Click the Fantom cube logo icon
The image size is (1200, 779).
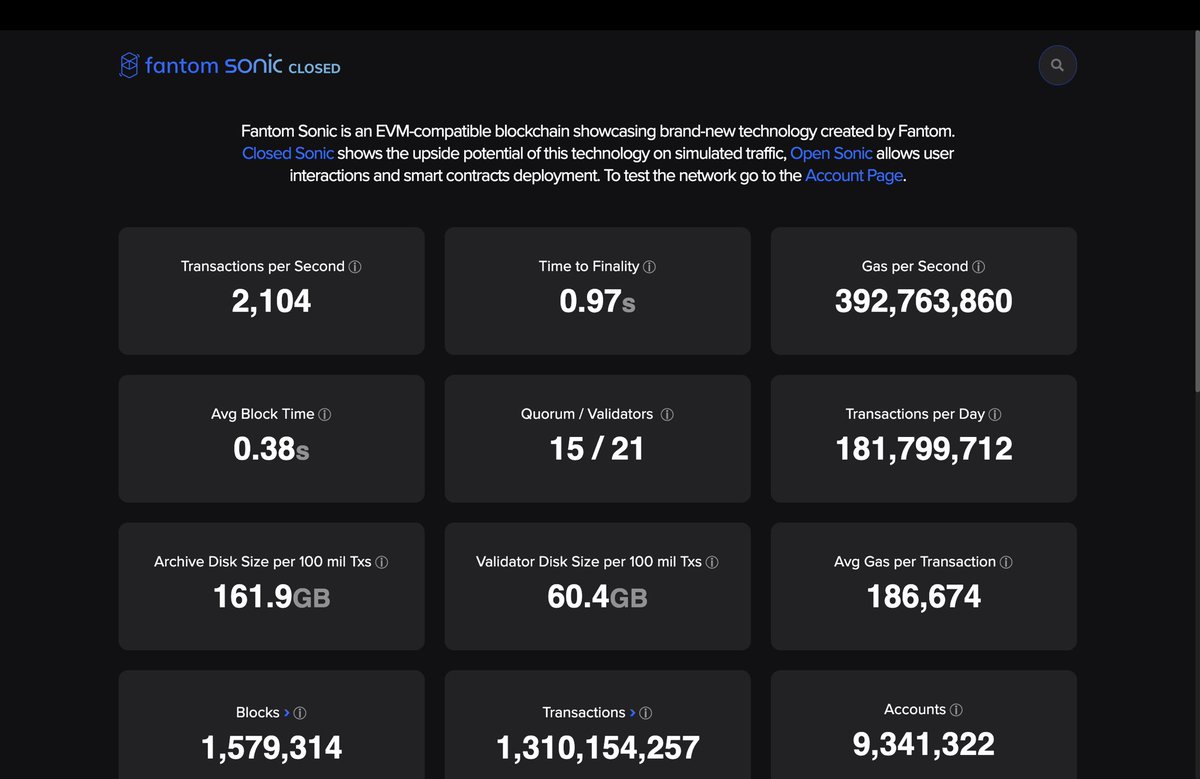[129, 66]
